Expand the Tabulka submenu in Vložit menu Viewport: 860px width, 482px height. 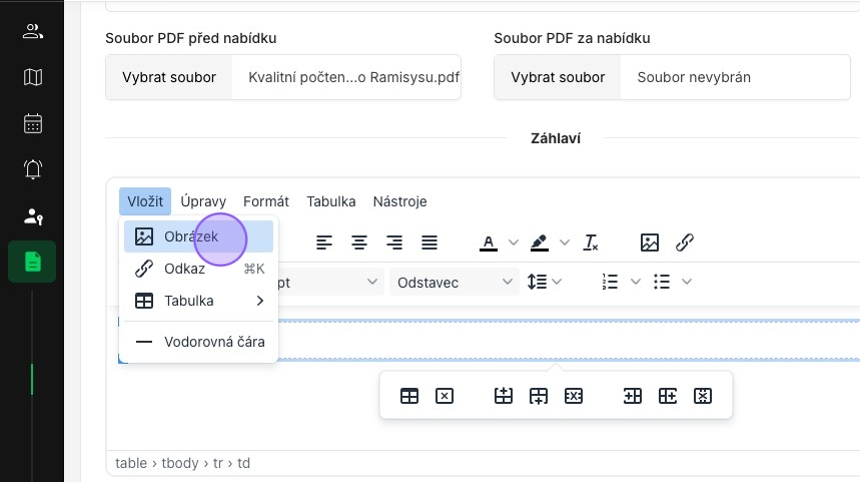199,300
